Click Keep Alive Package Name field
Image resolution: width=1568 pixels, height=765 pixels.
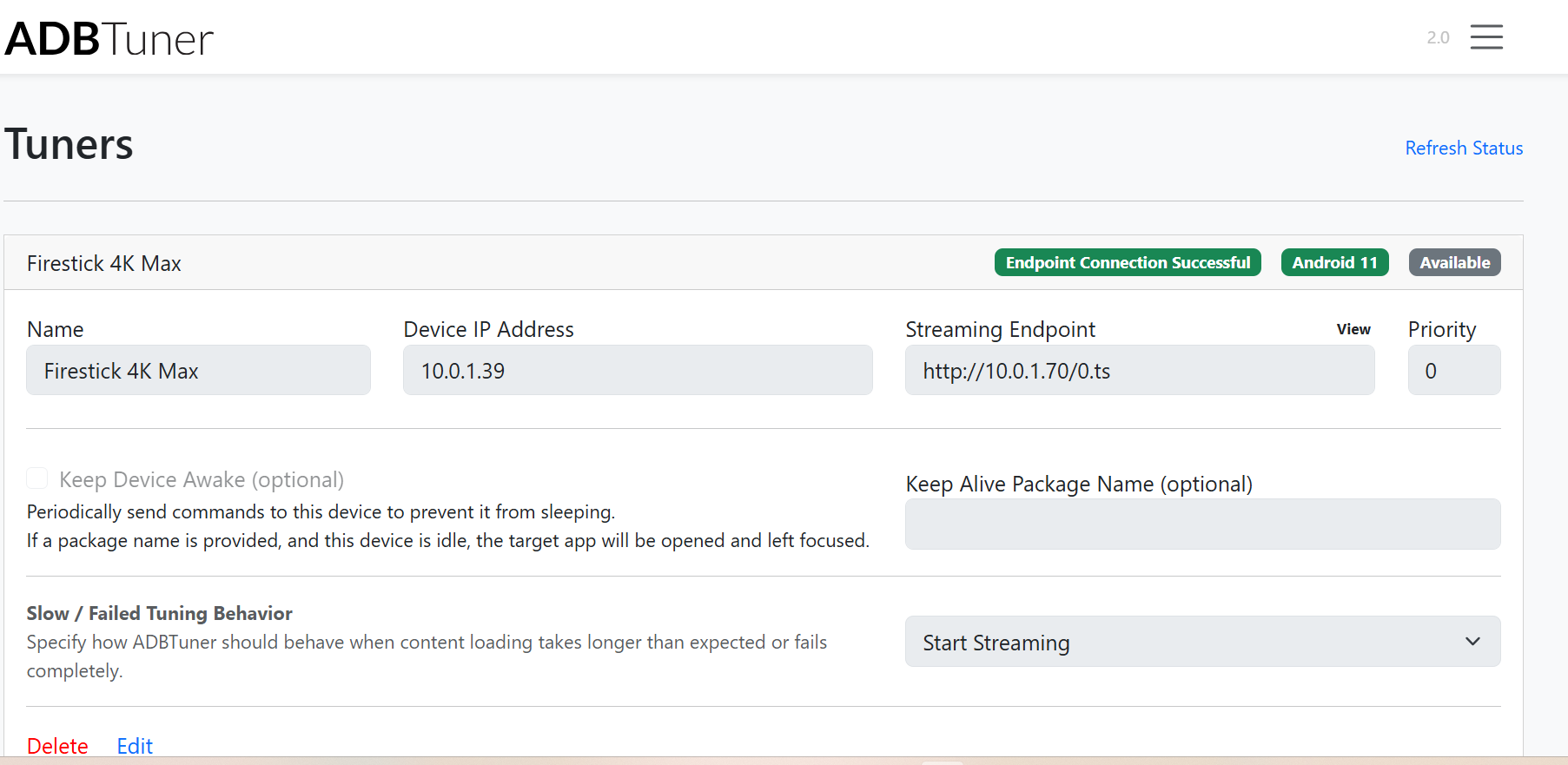pyautogui.click(x=1202, y=524)
